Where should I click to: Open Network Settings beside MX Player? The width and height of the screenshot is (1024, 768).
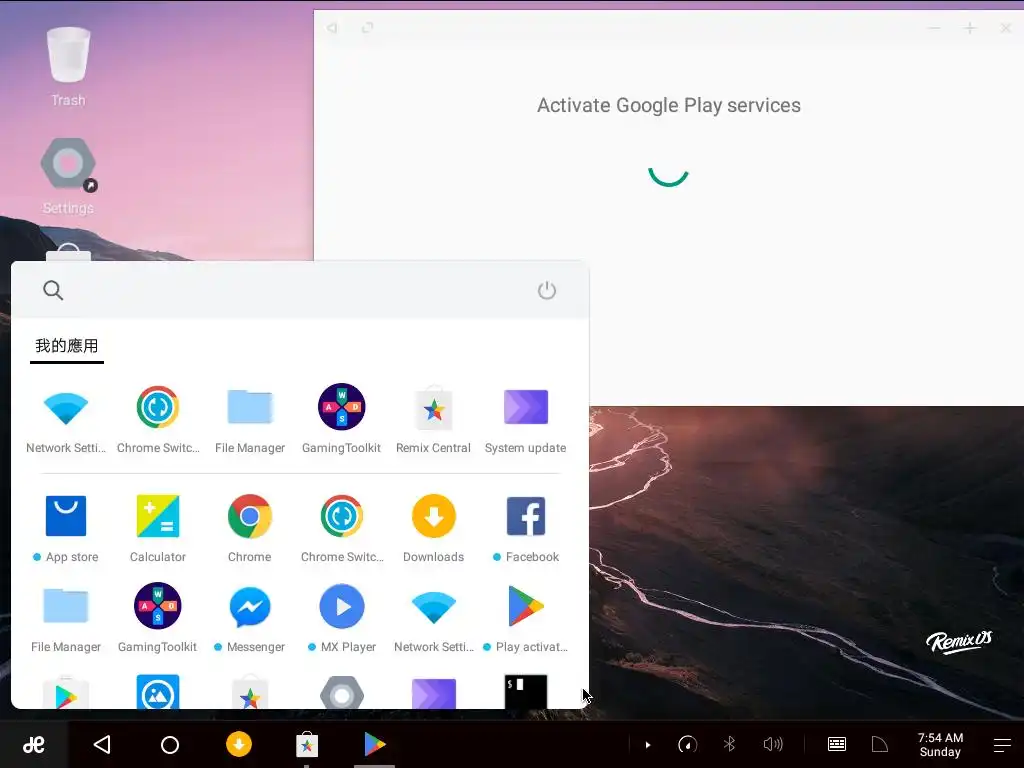point(434,607)
